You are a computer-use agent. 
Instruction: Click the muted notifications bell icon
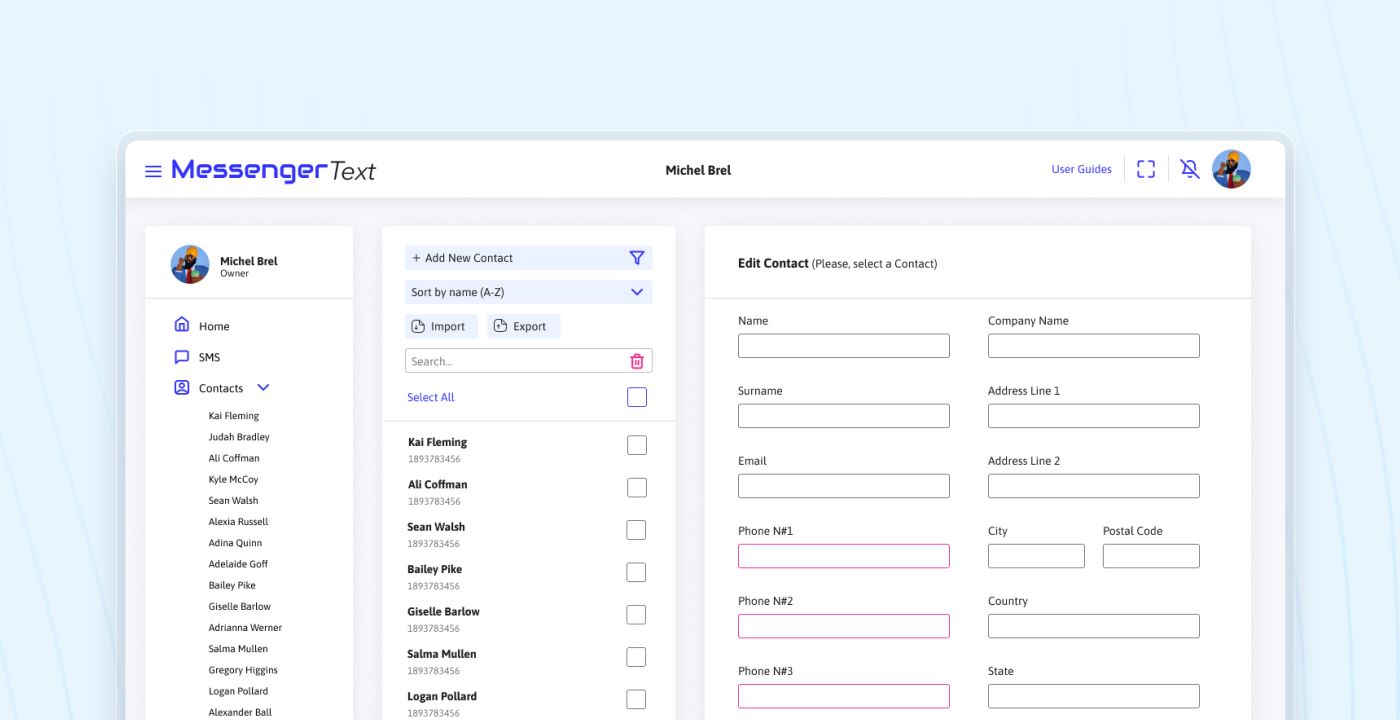1190,170
